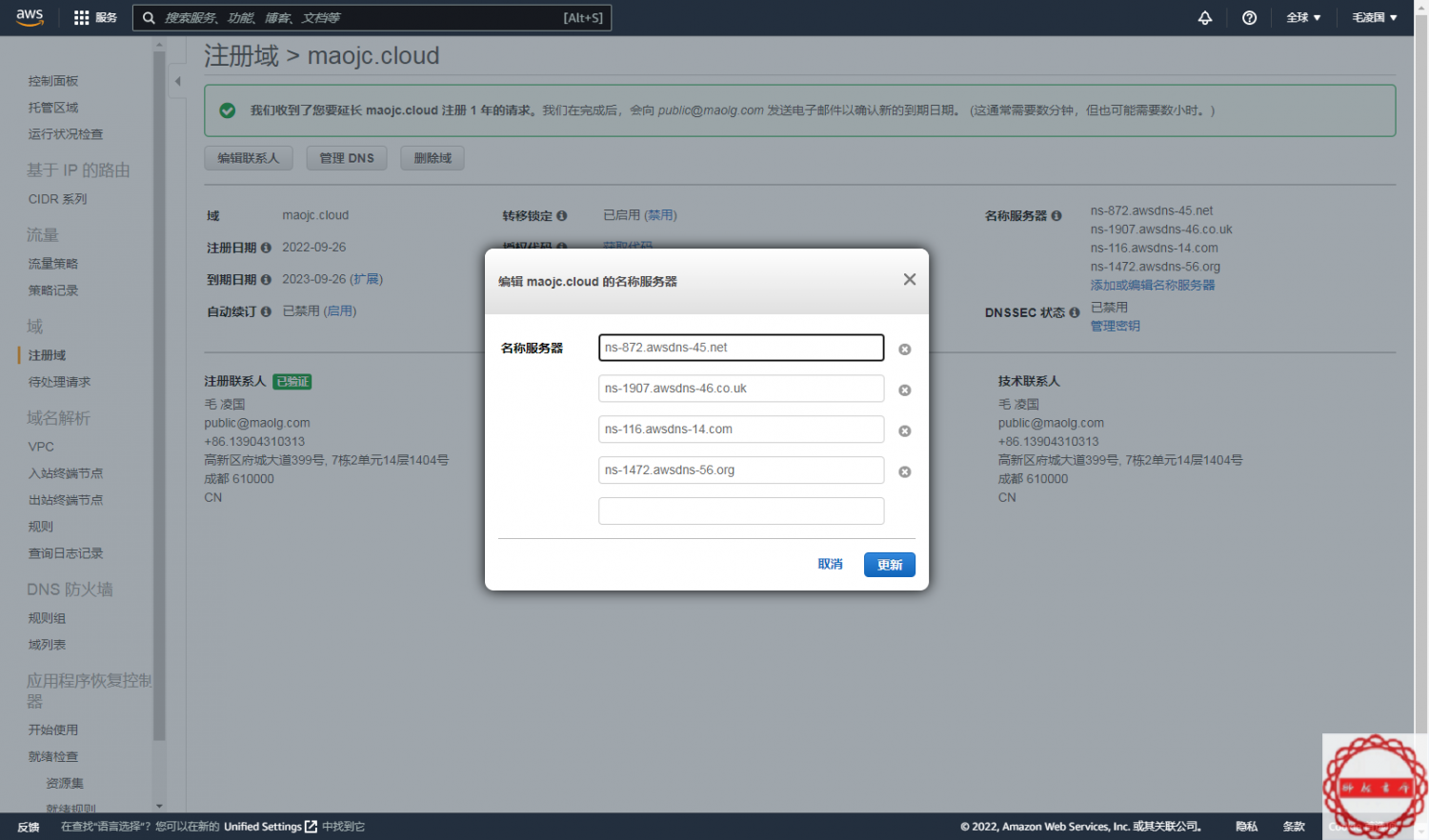
Task: Show info for expiration date
Action: pyautogui.click(x=266, y=280)
